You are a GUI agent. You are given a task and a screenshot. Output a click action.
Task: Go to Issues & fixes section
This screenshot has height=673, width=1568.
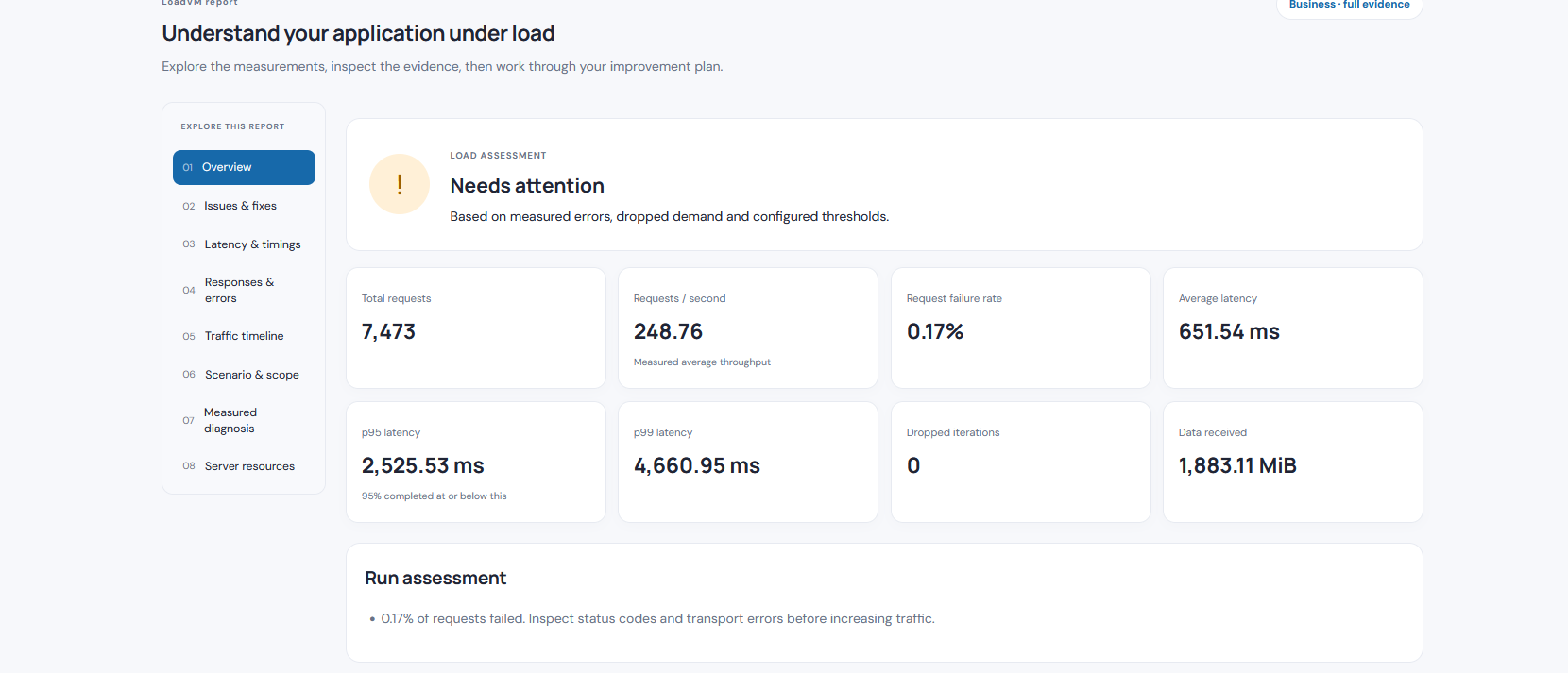[244, 206]
